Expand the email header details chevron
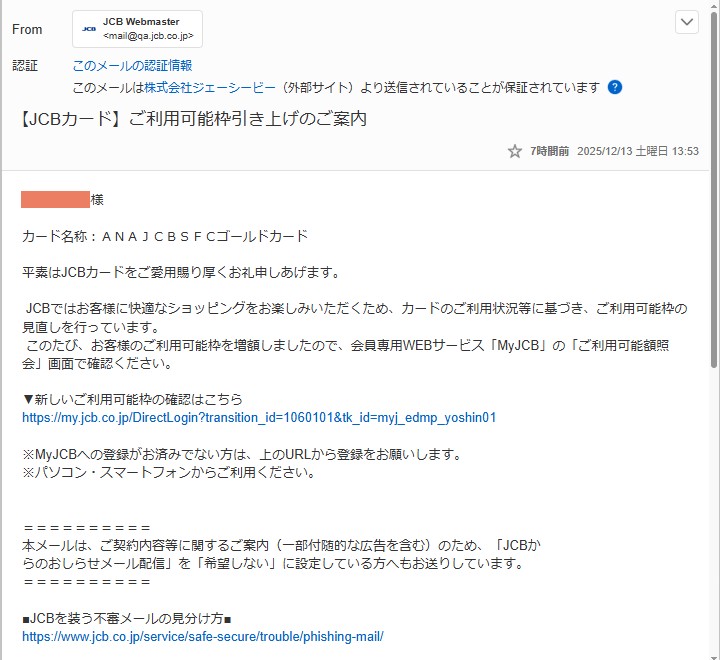The height and width of the screenshot is (660, 720). click(x=687, y=22)
